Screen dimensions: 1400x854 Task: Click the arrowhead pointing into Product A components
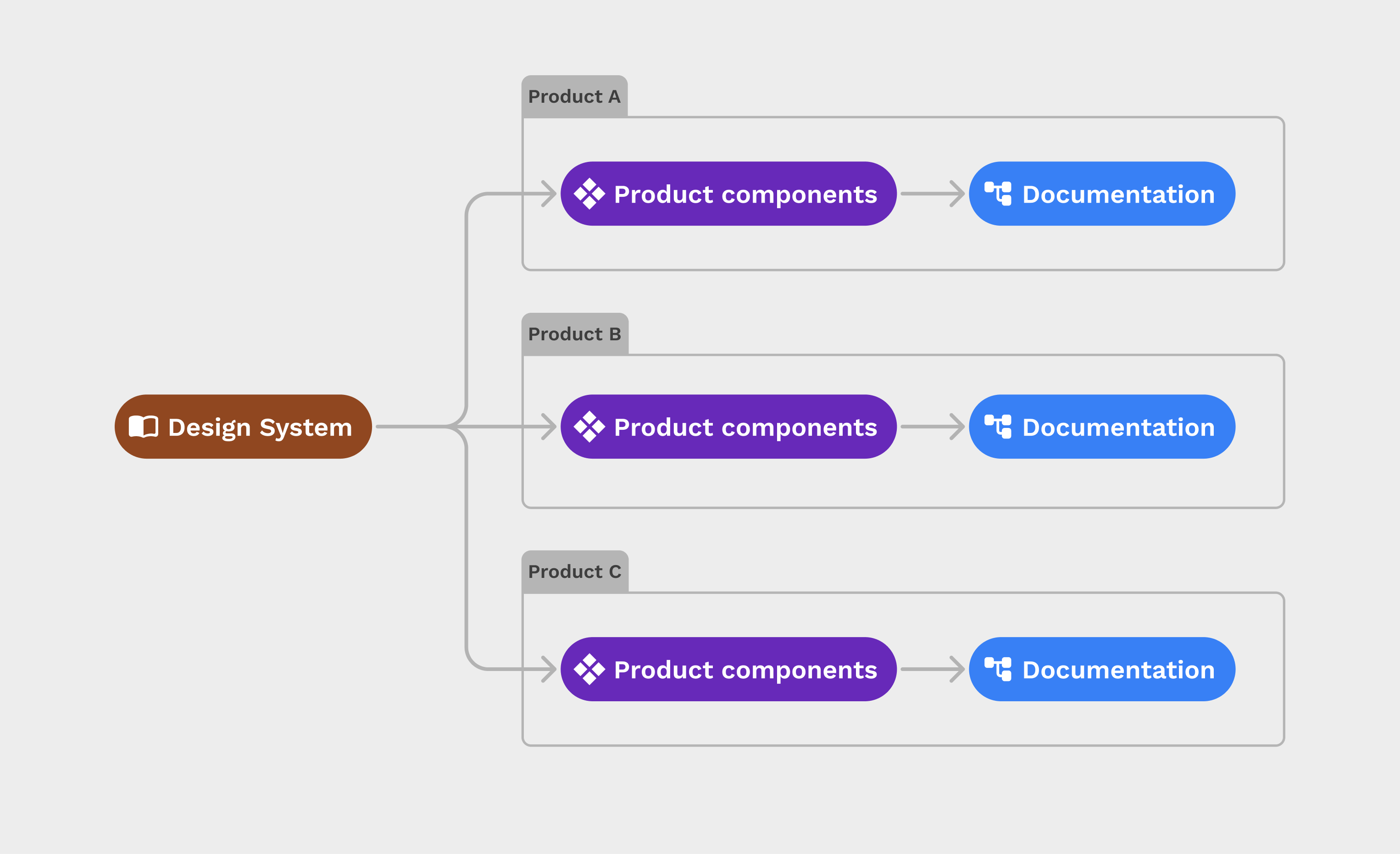pos(550,194)
